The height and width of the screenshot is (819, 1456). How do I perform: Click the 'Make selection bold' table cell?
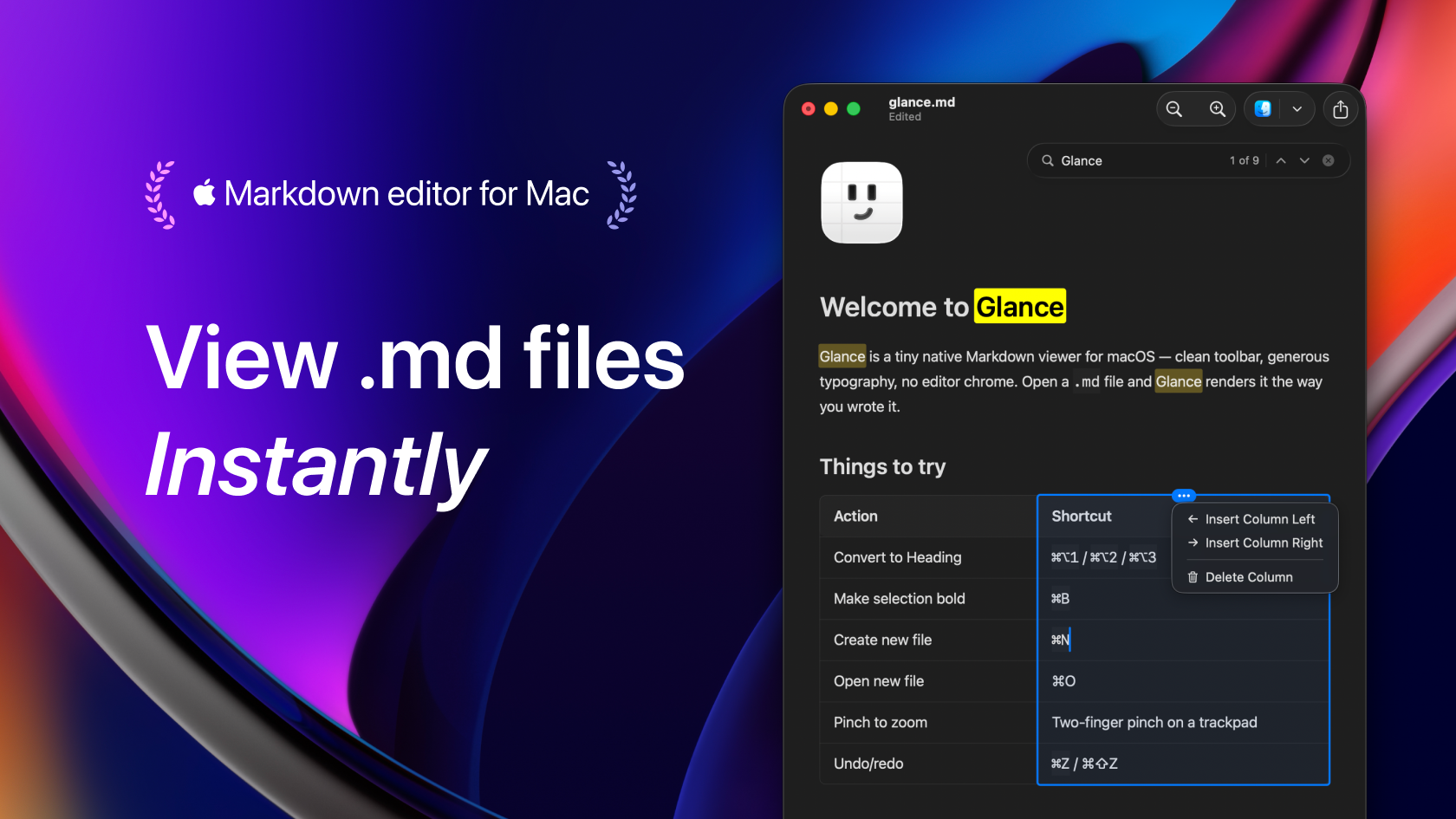pos(928,599)
